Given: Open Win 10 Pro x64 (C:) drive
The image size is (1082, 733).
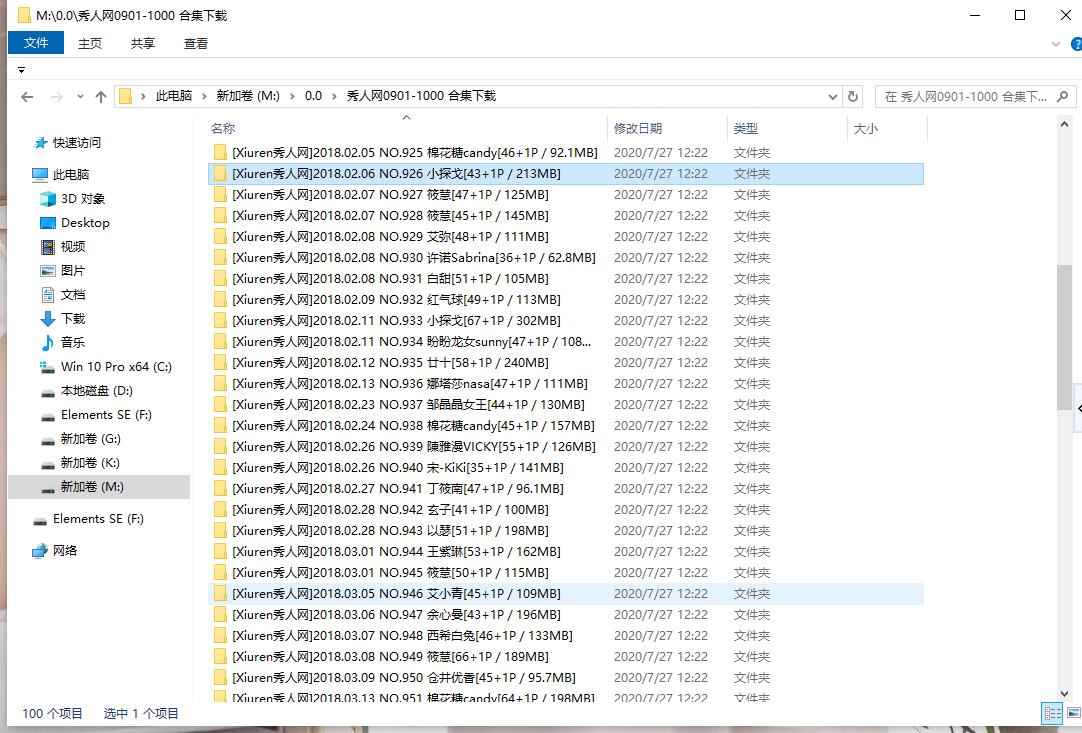Looking at the screenshot, I should coord(116,366).
